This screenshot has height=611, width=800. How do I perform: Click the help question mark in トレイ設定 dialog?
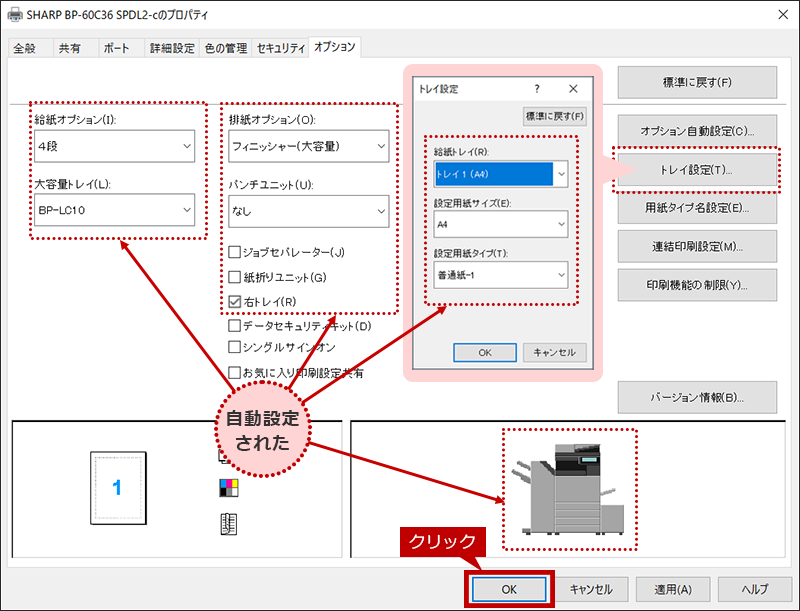pyautogui.click(x=537, y=89)
